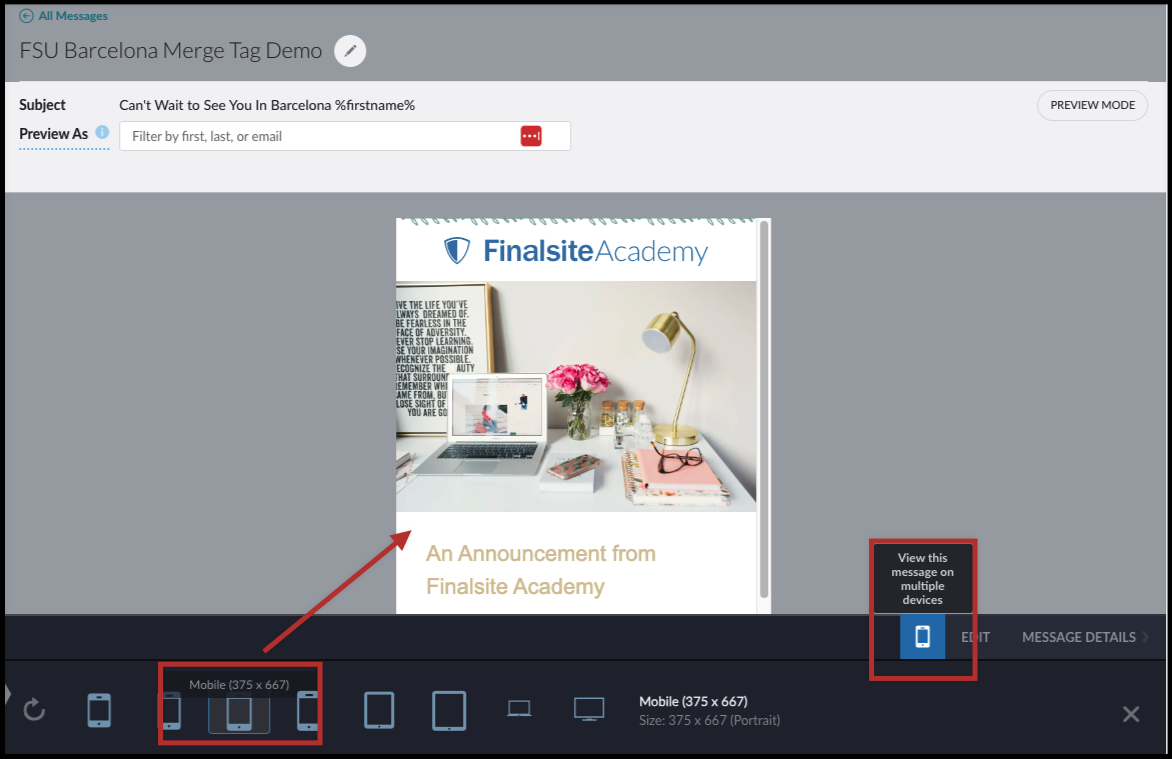Click EDIT in the bottom bar
This screenshot has width=1172, height=759.
click(975, 637)
